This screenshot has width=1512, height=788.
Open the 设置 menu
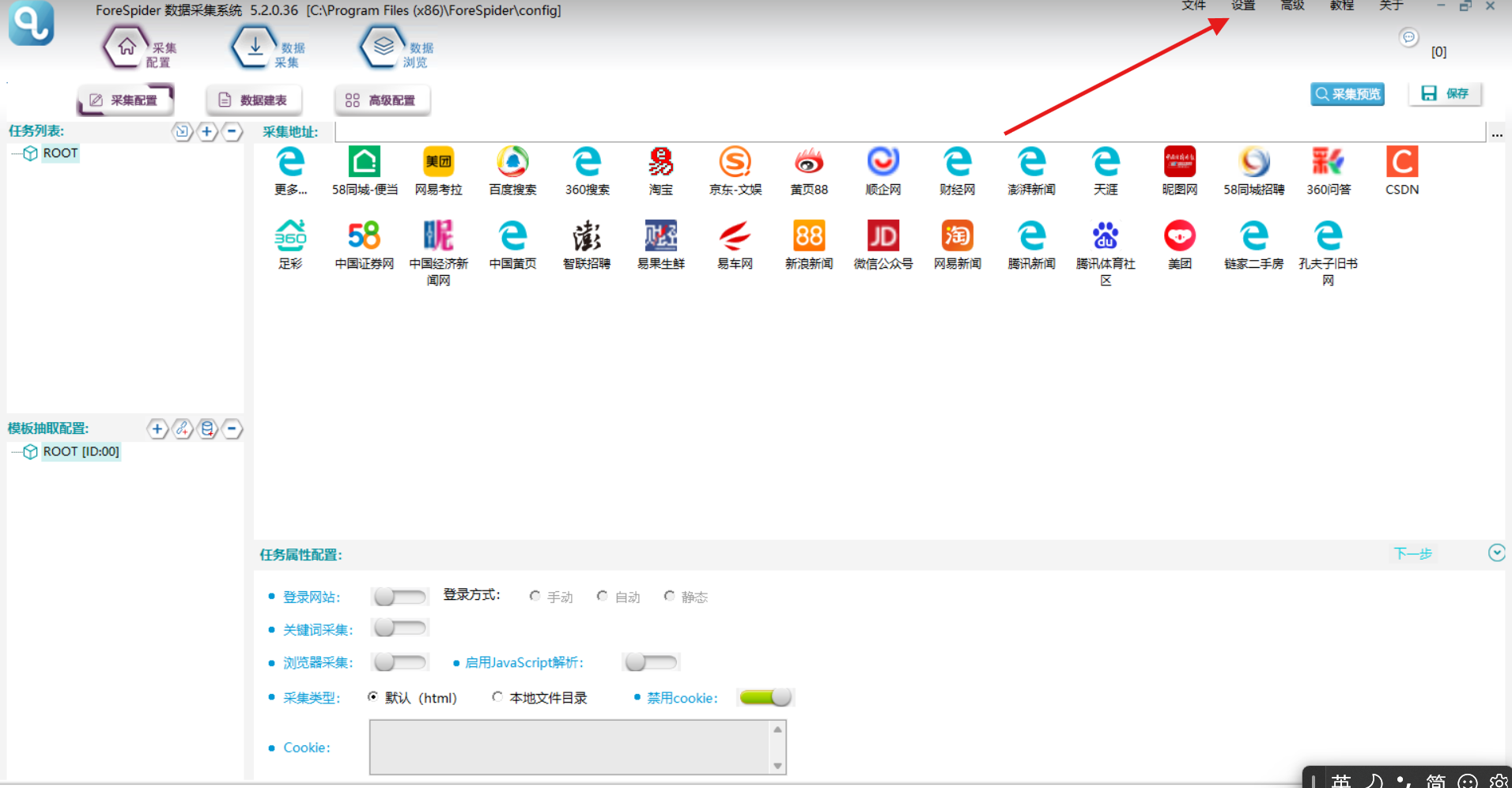1242,6
